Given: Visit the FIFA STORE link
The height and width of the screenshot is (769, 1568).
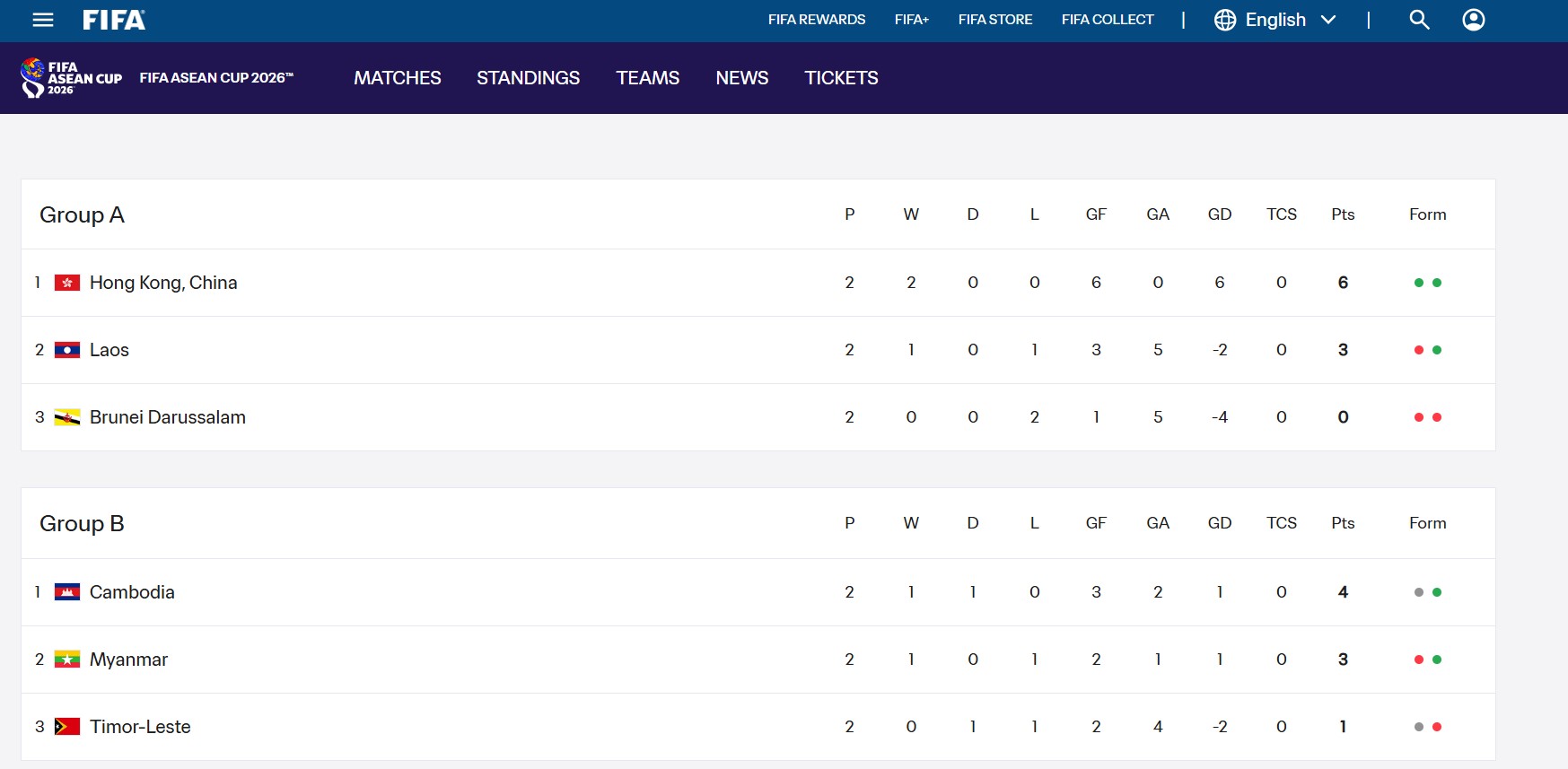Looking at the screenshot, I should 995,20.
